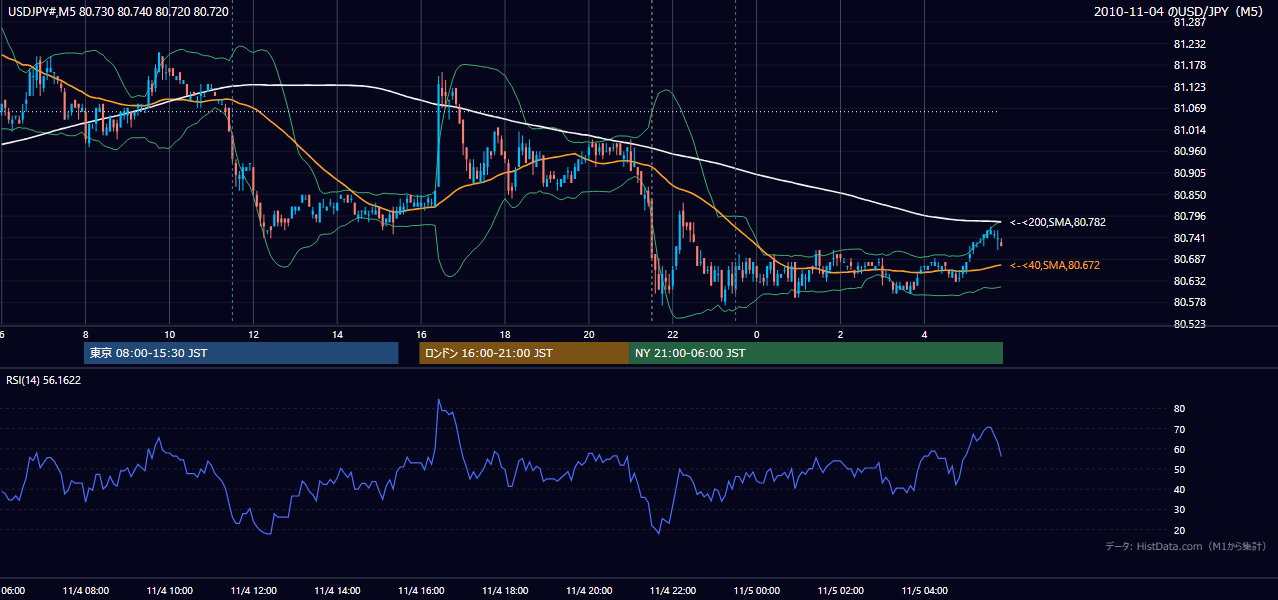Click price axis value 81.069

click(x=1189, y=108)
